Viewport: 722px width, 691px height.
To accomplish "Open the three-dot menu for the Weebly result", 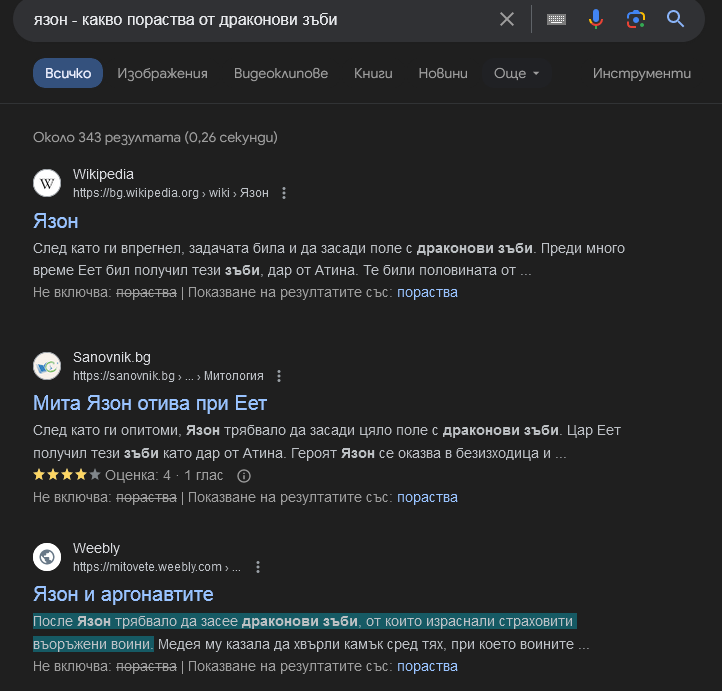I will (258, 567).
